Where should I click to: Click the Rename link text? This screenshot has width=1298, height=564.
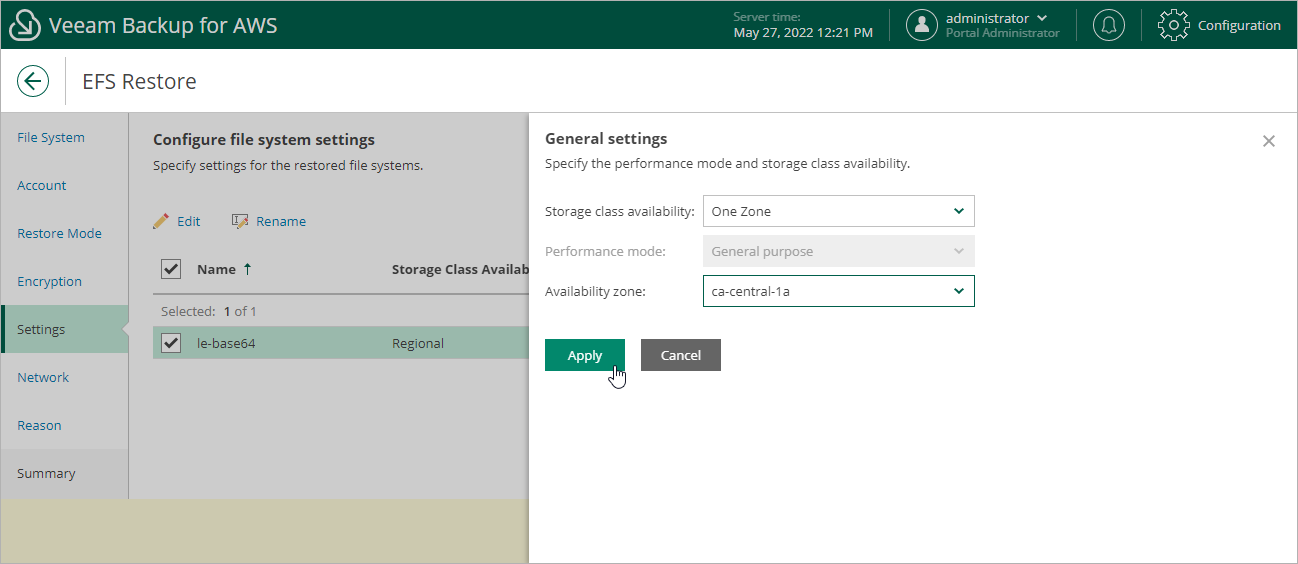(x=281, y=221)
